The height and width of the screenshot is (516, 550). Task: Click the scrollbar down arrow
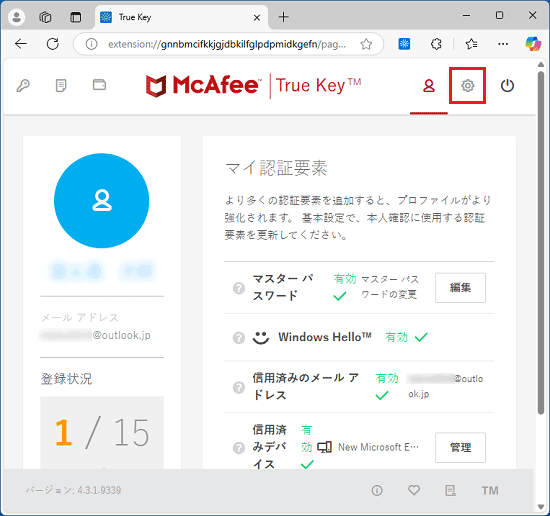pos(541,507)
